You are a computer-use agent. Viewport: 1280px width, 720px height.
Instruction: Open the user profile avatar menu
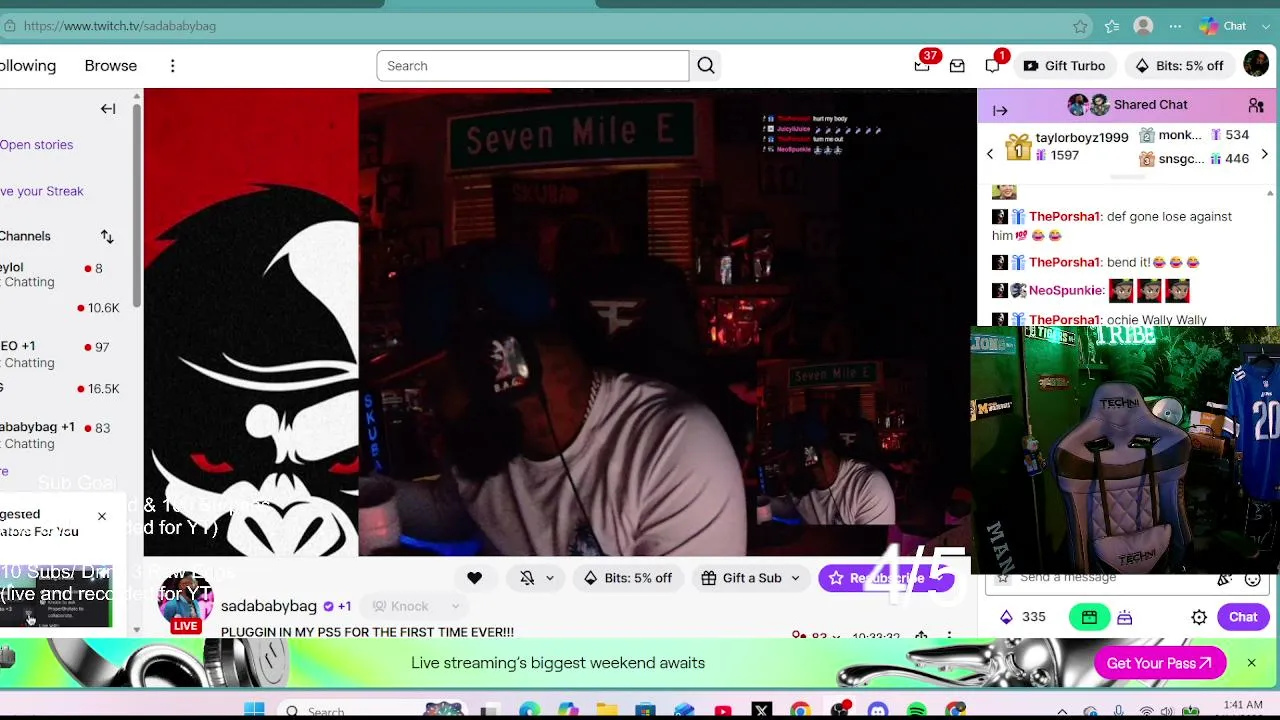pos(1256,65)
